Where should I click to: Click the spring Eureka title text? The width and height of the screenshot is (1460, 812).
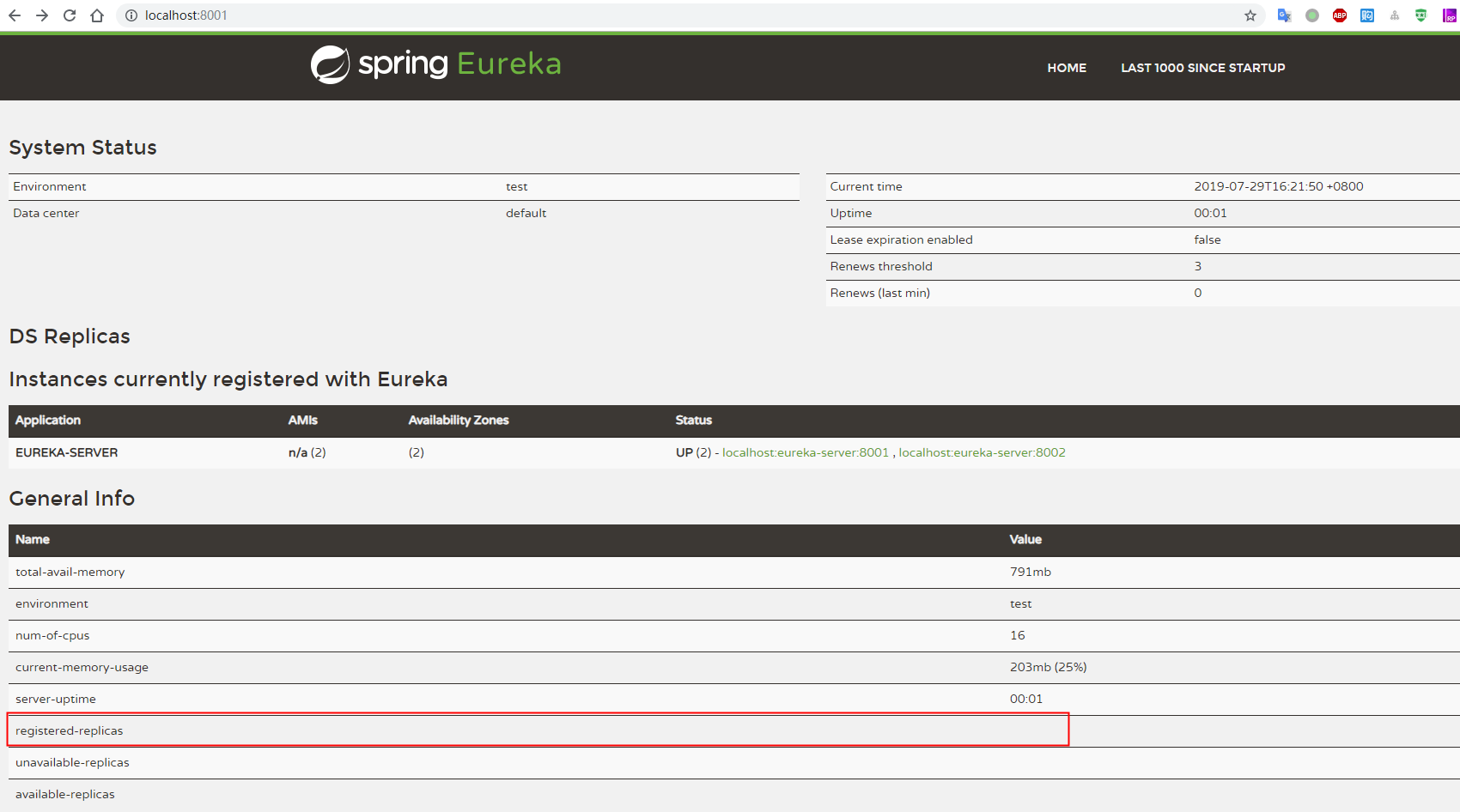(459, 64)
